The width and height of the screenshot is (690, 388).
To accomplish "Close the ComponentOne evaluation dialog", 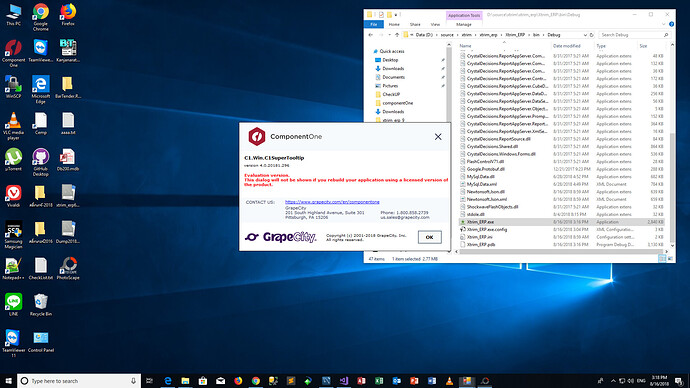I will (x=438, y=137).
